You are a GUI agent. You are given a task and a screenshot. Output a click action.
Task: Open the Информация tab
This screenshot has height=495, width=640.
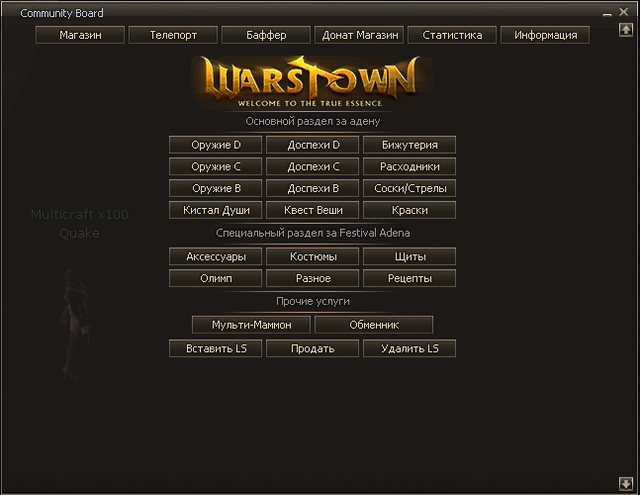(545, 35)
